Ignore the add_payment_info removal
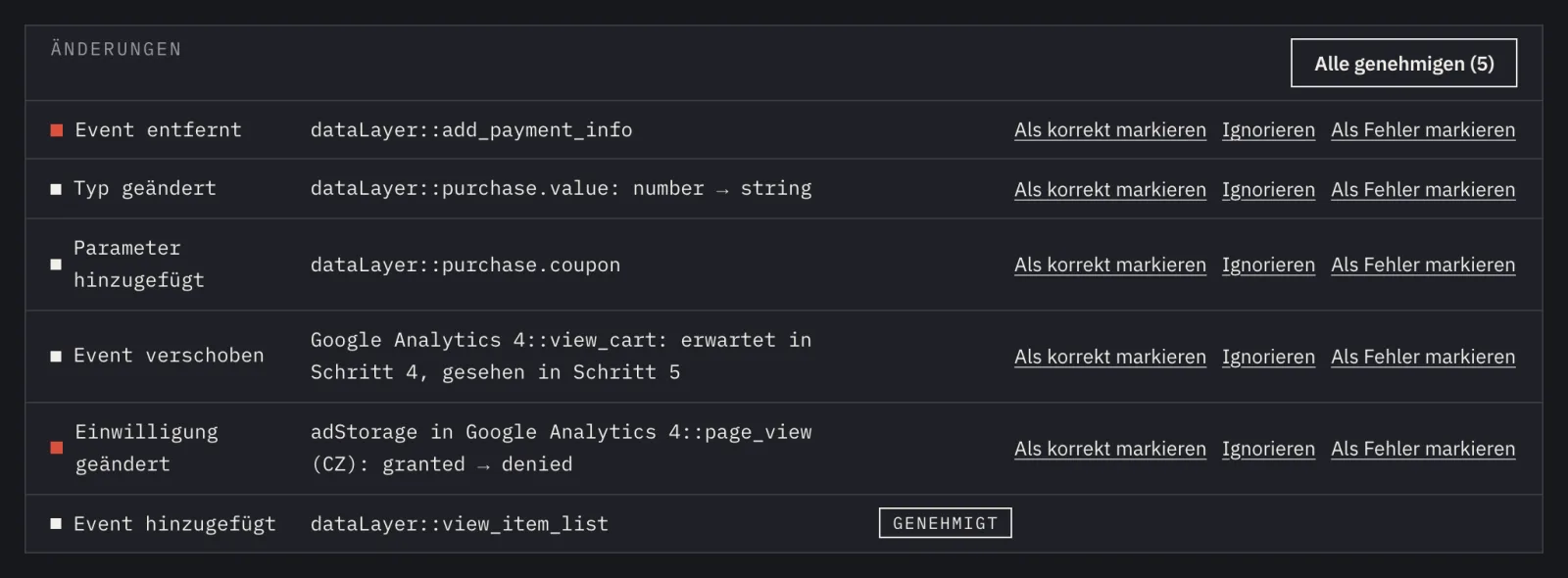 [x=1268, y=130]
